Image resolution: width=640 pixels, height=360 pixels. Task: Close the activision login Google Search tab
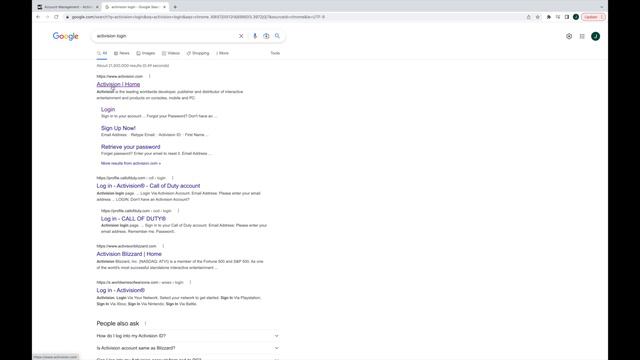pyautogui.click(x=164, y=7)
